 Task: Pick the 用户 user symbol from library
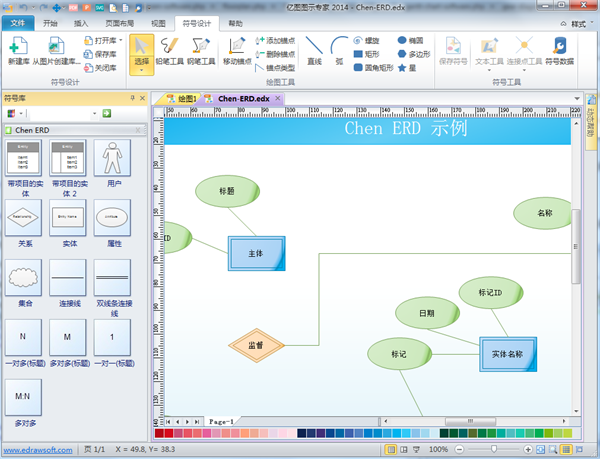coord(111,165)
